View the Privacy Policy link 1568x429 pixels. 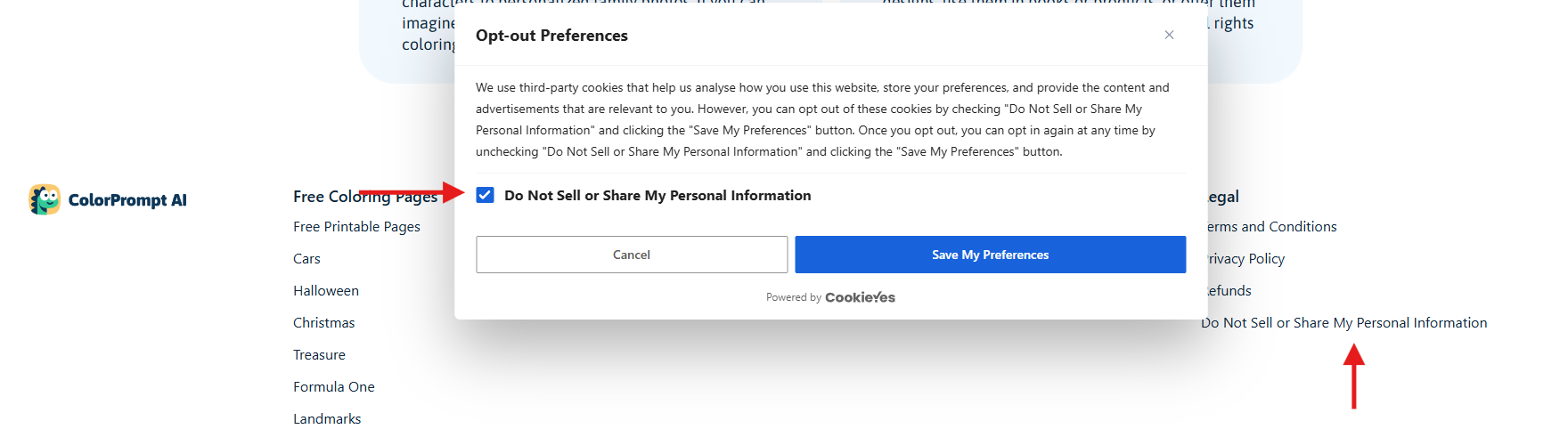(1247, 259)
